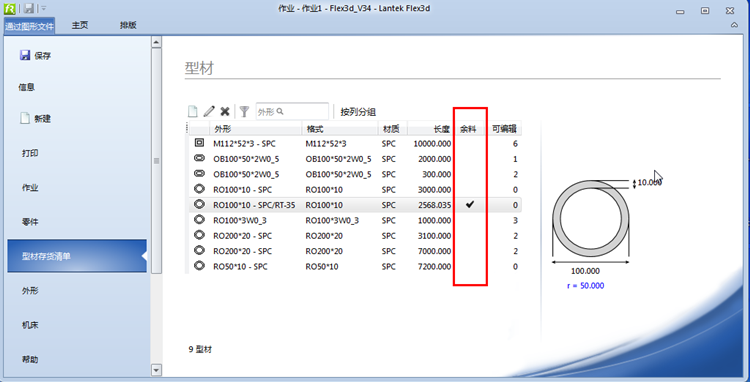Viewport: 750px width, 382px height.
Task: Sort by the 材质 column header
Action: (392, 129)
